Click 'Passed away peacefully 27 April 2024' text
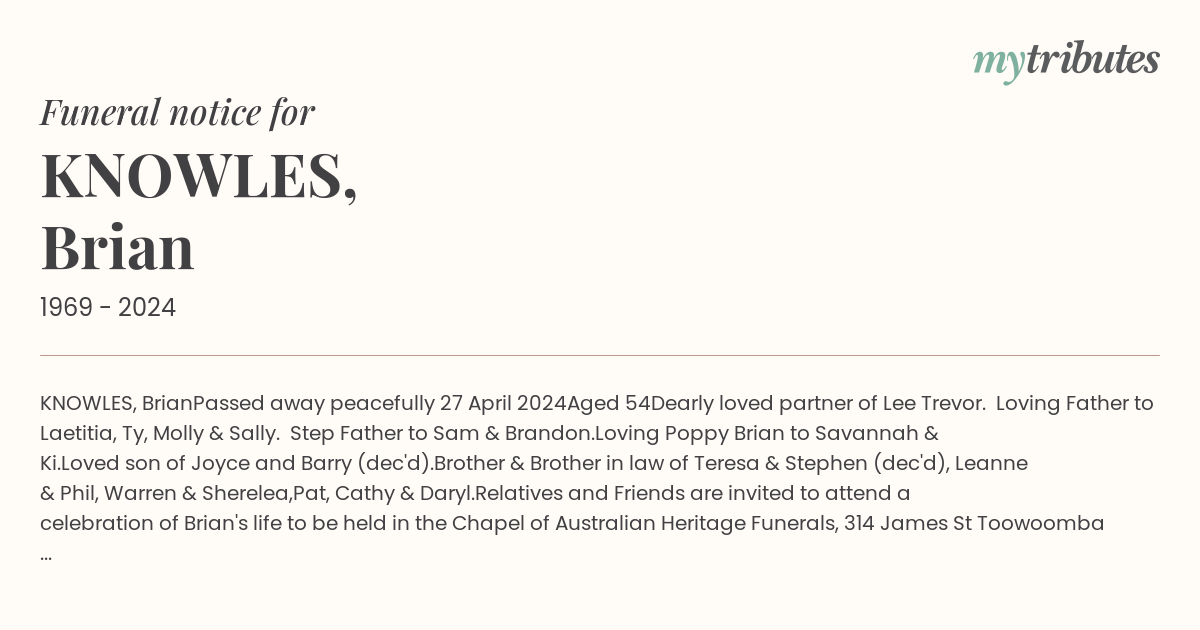Image resolution: width=1200 pixels, height=630 pixels. pos(380,404)
